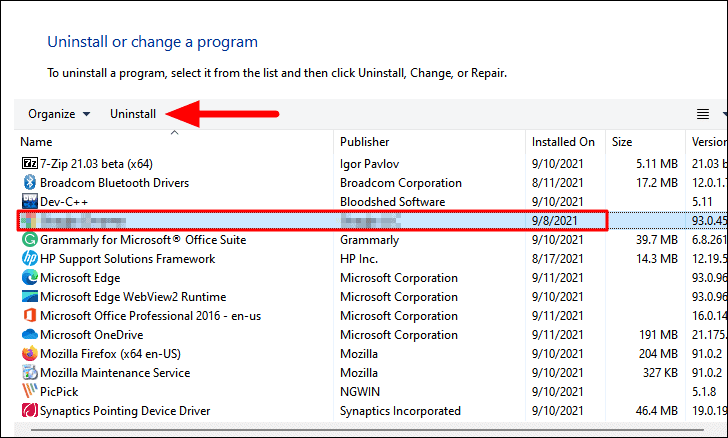Click the Igor Pavlov publisher cell
This screenshot has width=728, height=438.
click(x=369, y=163)
